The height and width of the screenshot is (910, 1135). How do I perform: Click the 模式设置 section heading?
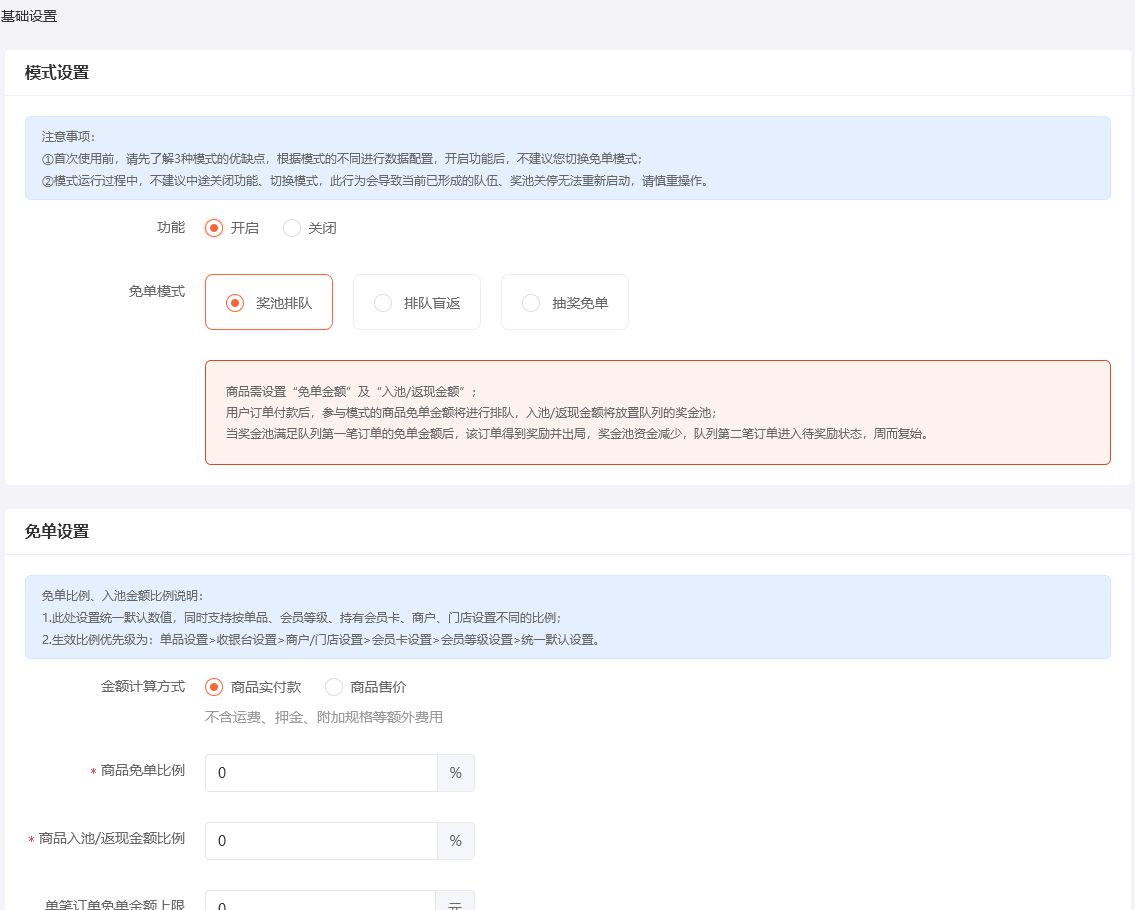tap(56, 72)
